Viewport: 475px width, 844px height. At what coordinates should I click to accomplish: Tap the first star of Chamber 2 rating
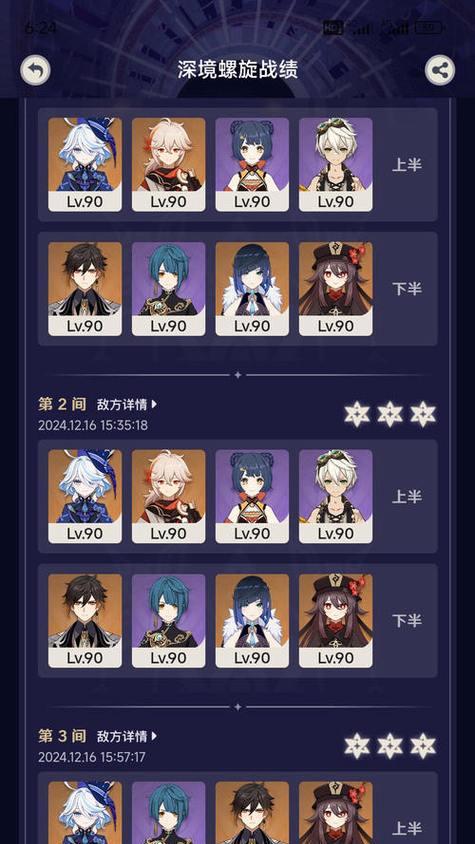[x=357, y=414]
